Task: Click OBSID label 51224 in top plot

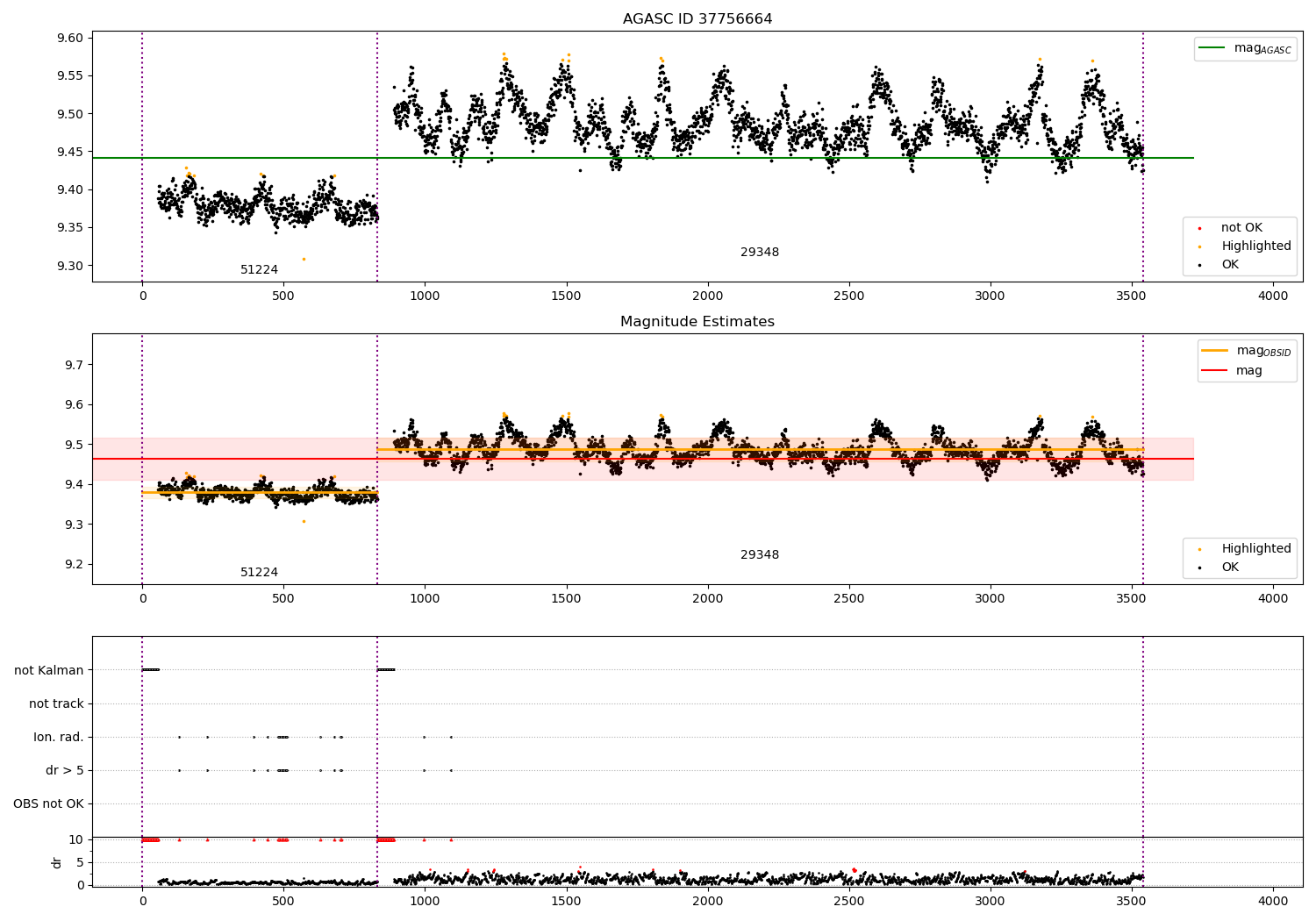Action: 260,270
